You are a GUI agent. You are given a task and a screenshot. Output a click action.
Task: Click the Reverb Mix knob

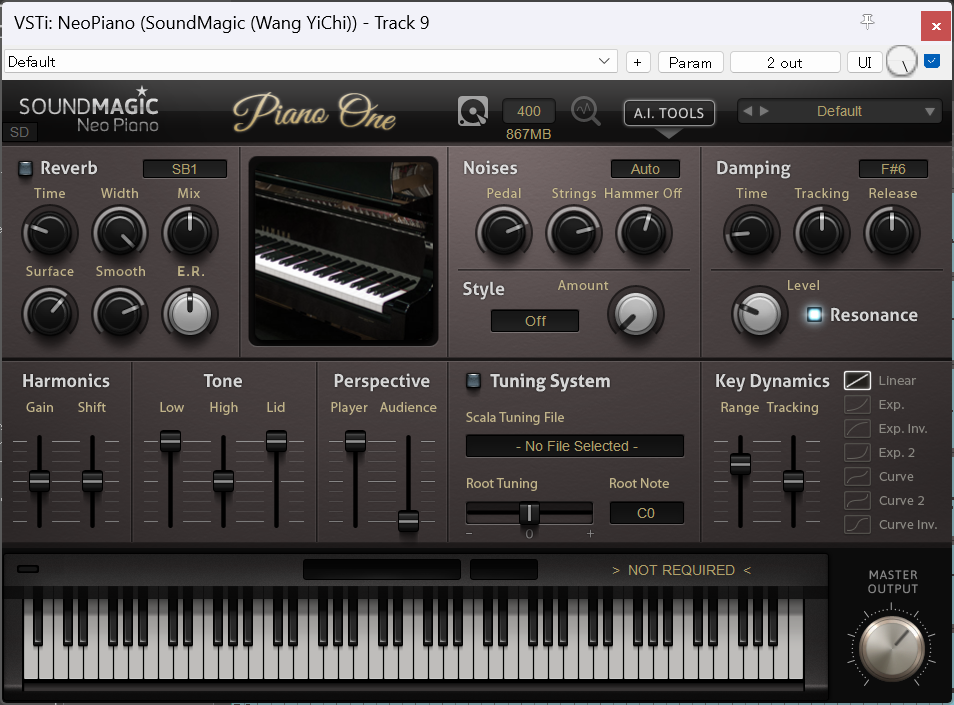point(190,232)
